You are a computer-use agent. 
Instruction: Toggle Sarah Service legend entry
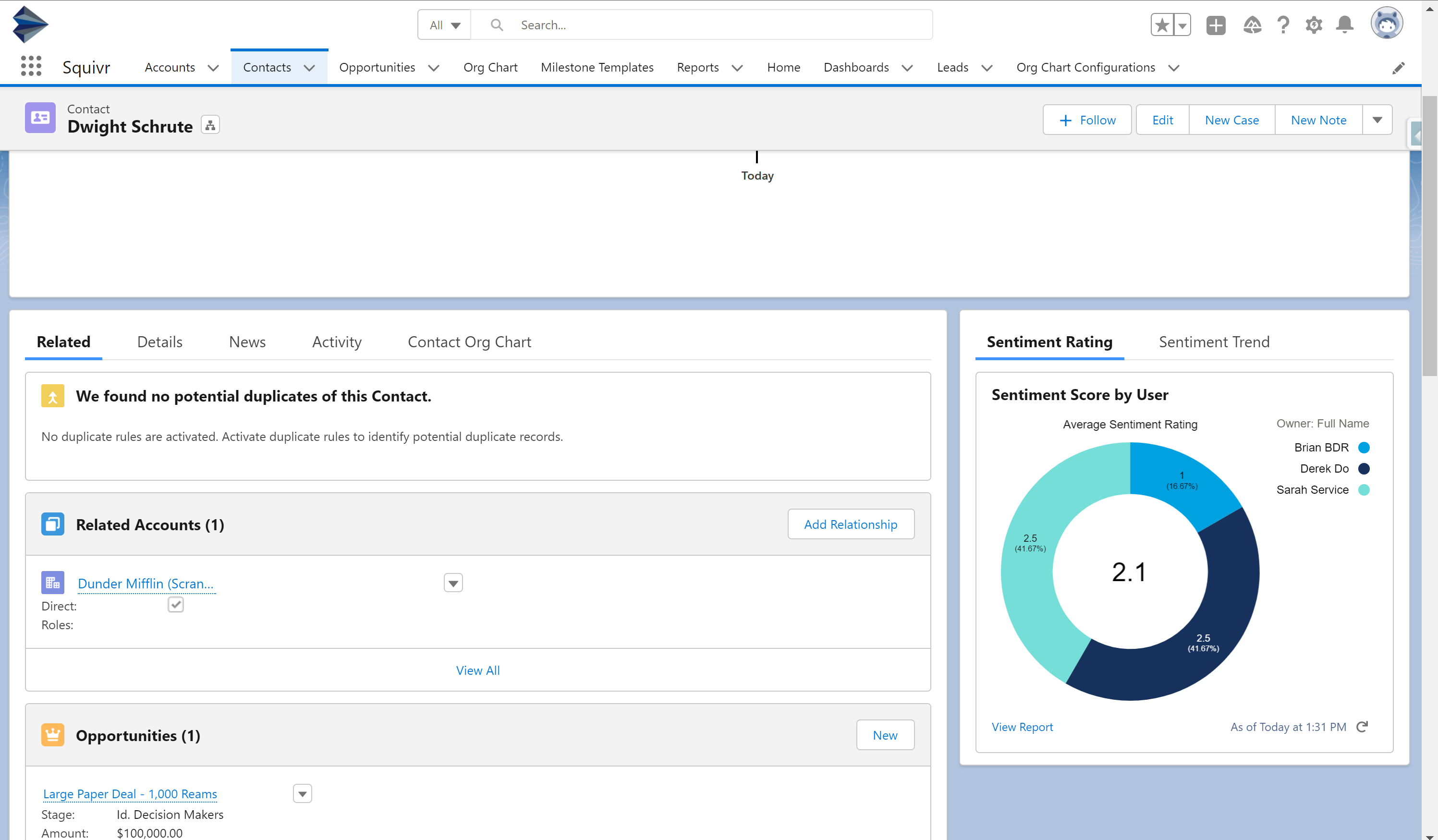click(x=1313, y=489)
